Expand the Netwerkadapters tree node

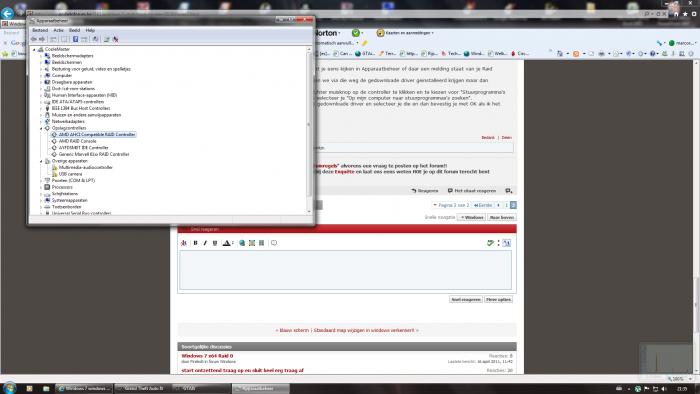coord(41,121)
